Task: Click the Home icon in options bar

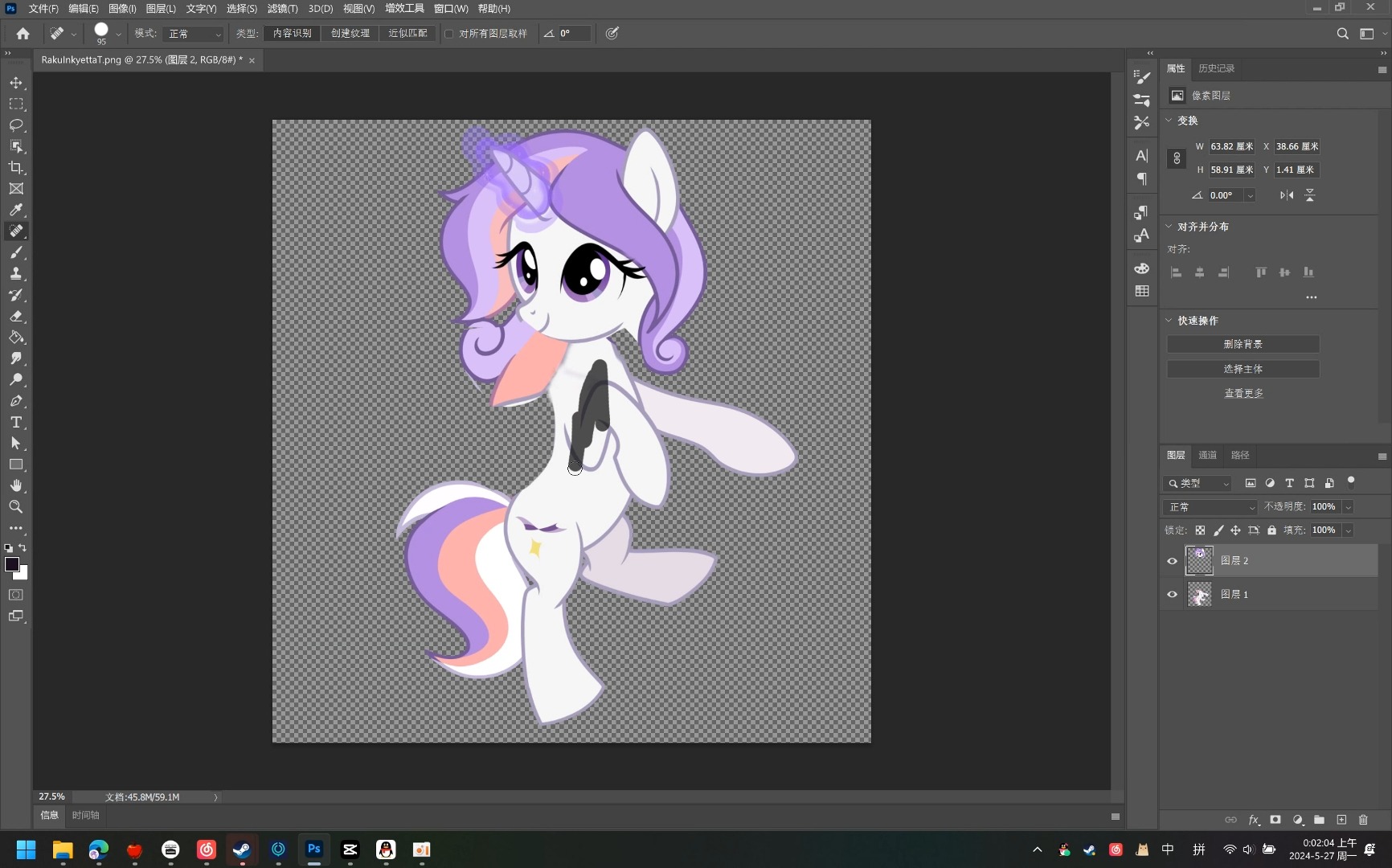Action: (23, 34)
